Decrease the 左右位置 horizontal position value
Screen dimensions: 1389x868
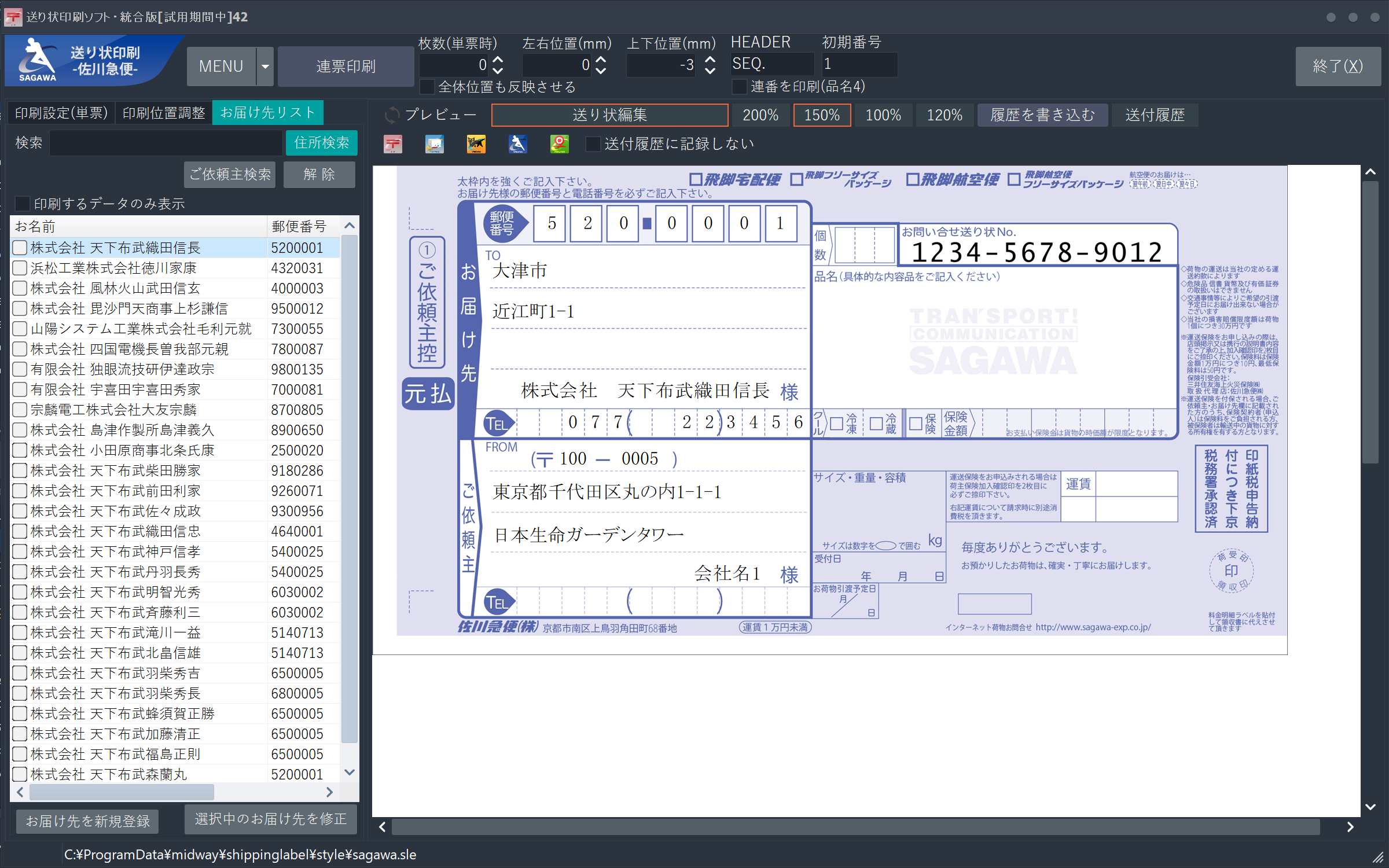tap(601, 71)
